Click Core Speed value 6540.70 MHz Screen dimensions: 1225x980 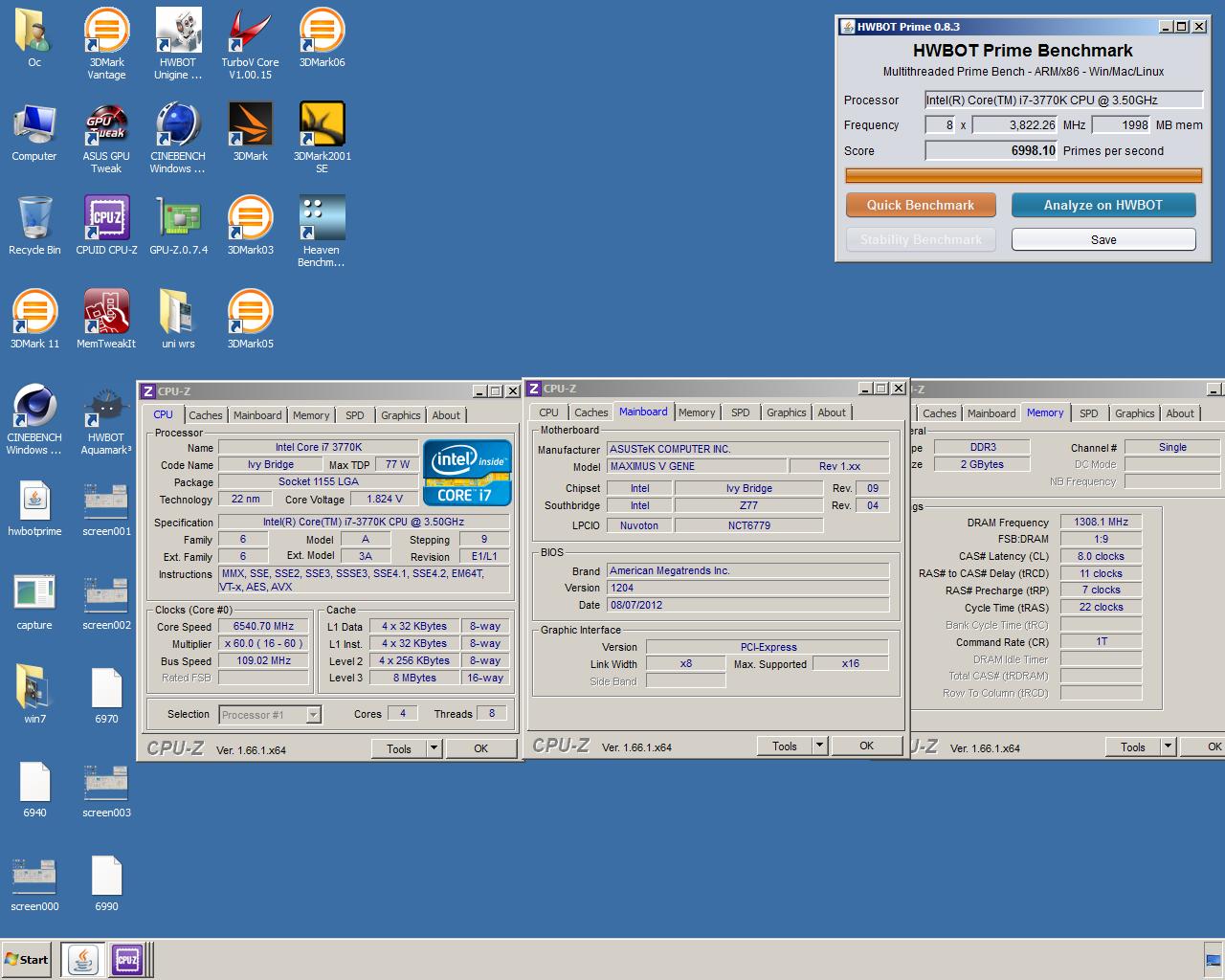263,626
